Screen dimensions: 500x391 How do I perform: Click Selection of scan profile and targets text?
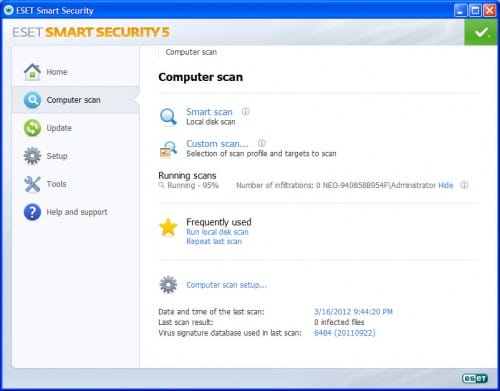(x=261, y=154)
